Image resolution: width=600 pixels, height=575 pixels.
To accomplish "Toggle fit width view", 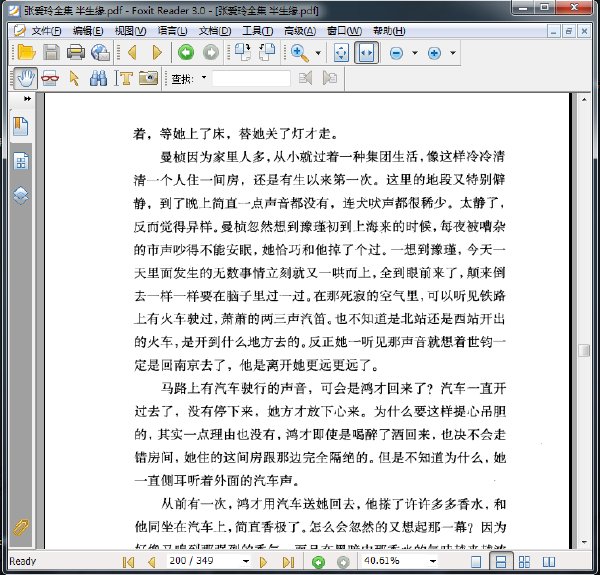I will [366, 53].
